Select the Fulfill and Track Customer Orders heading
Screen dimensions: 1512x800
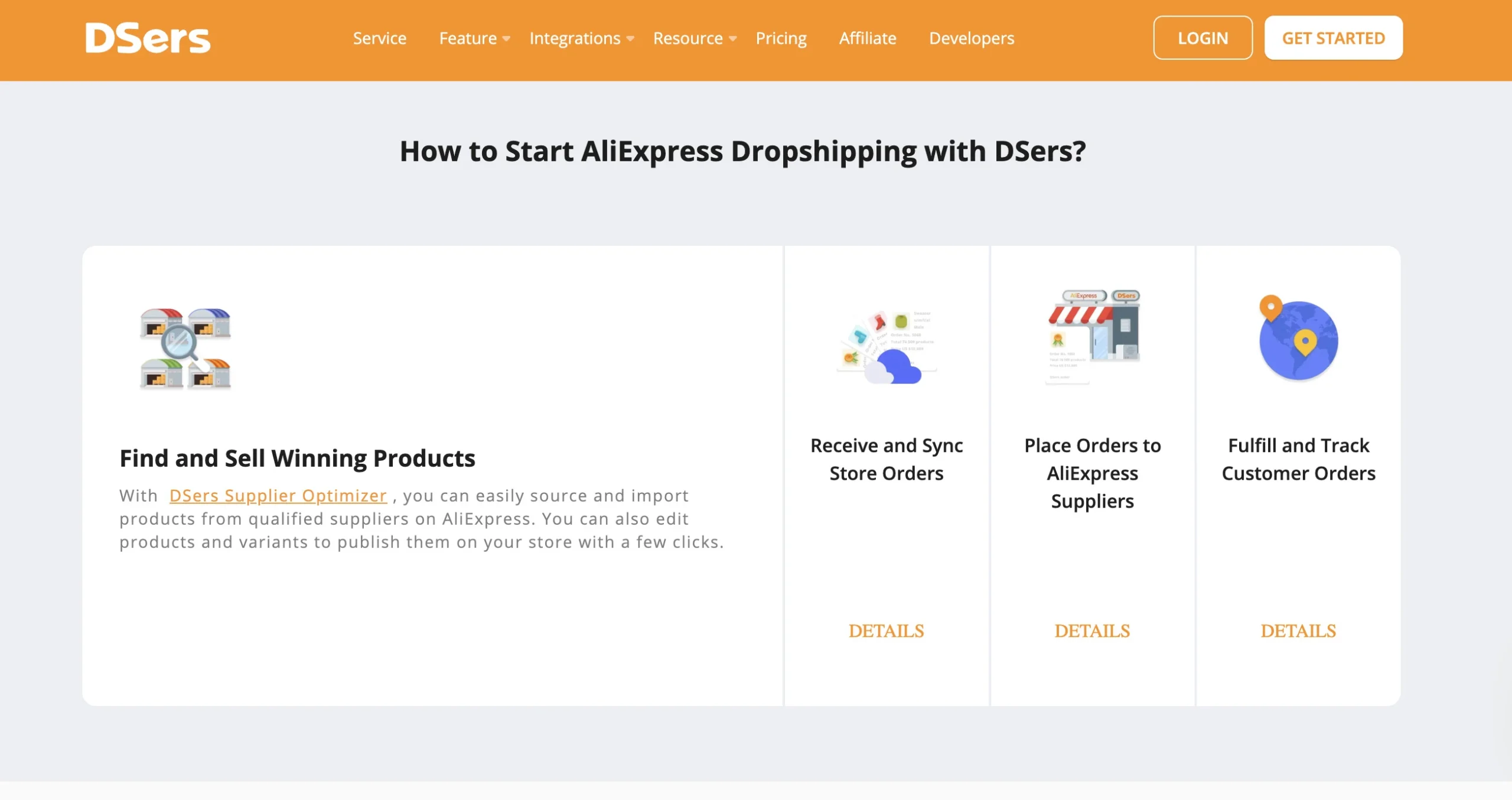[x=1298, y=459]
